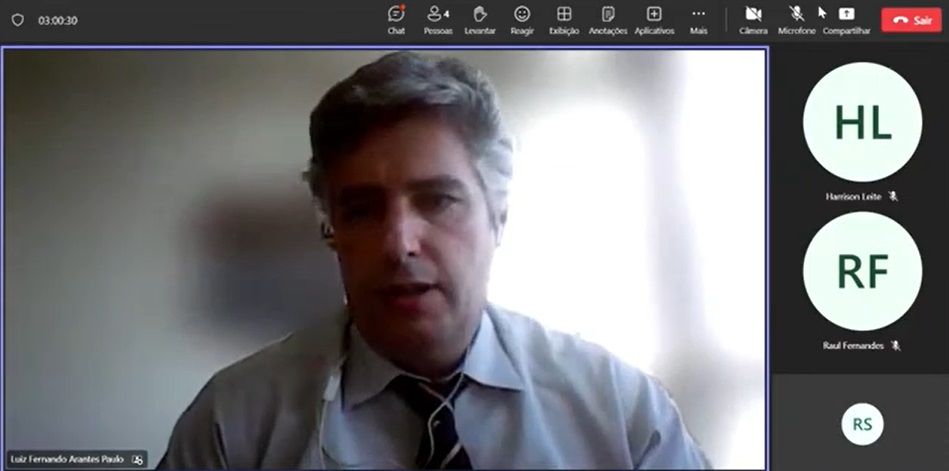Leave the meeting with Sair
The width and height of the screenshot is (949, 471).
point(910,20)
